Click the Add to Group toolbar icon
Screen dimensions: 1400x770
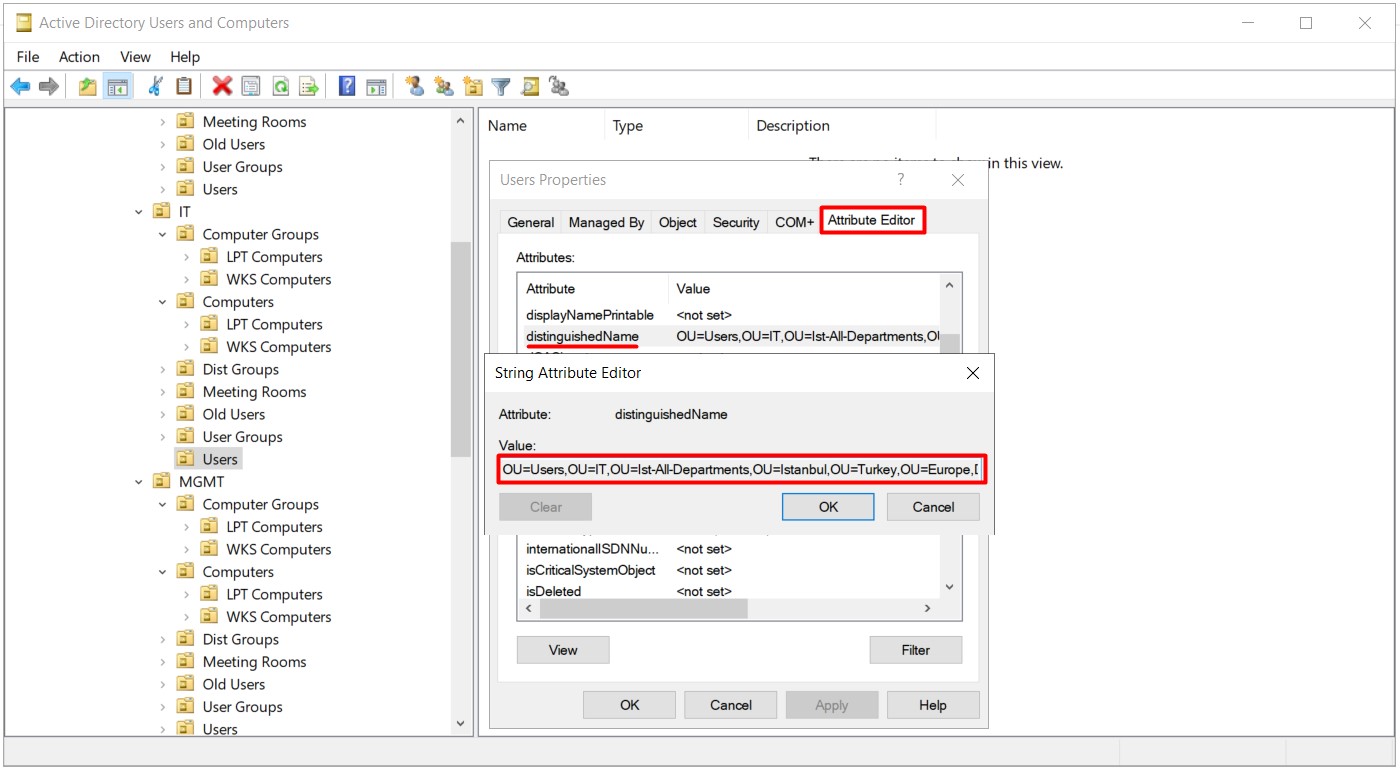click(559, 87)
